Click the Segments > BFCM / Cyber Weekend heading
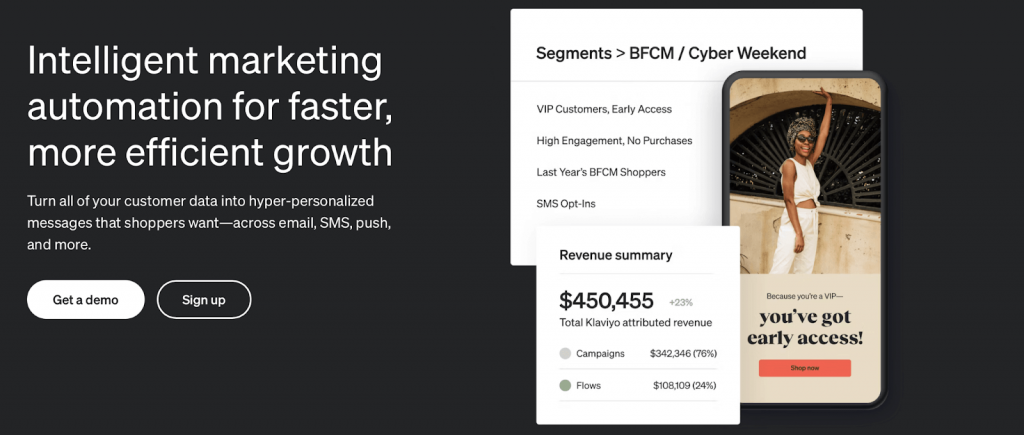 point(670,53)
